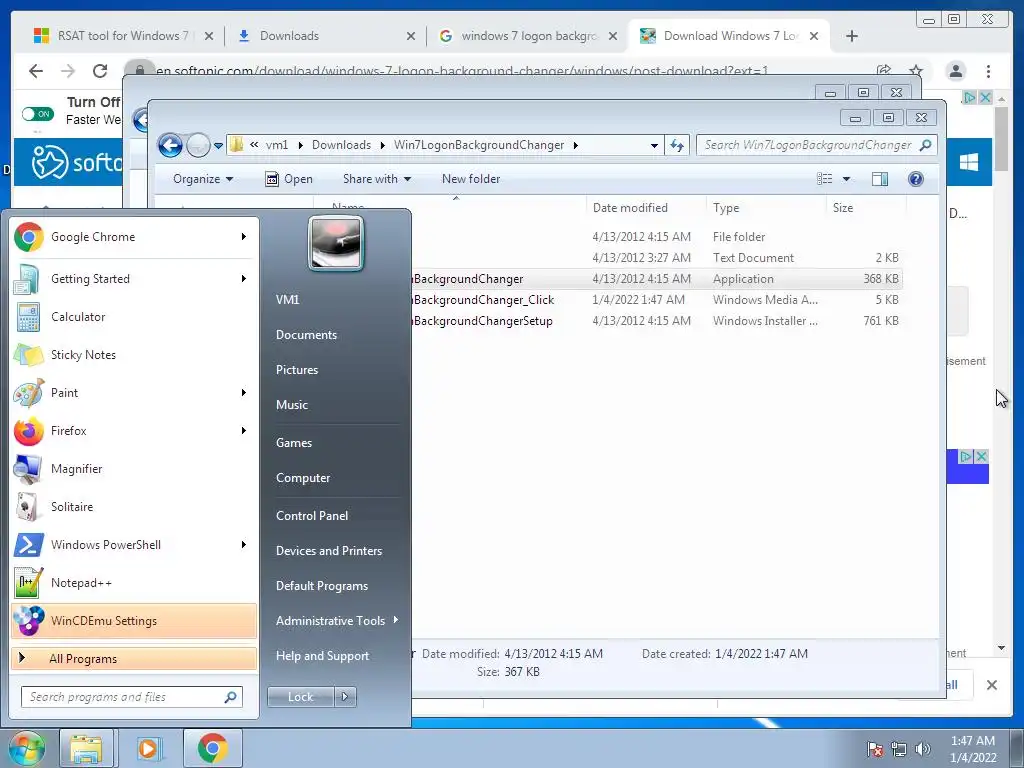The image size is (1024, 768).
Task: Click New folder in Explorer toolbar
Action: tap(471, 179)
